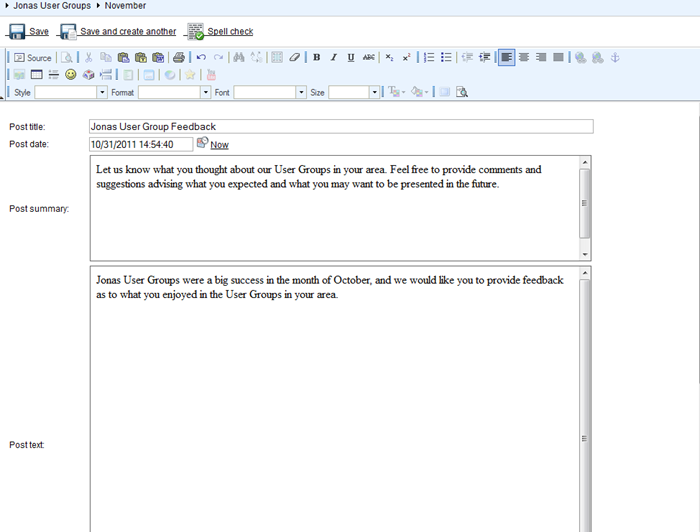The image size is (700, 532).
Task: Click the star icon in toolbar
Action: [x=190, y=75]
